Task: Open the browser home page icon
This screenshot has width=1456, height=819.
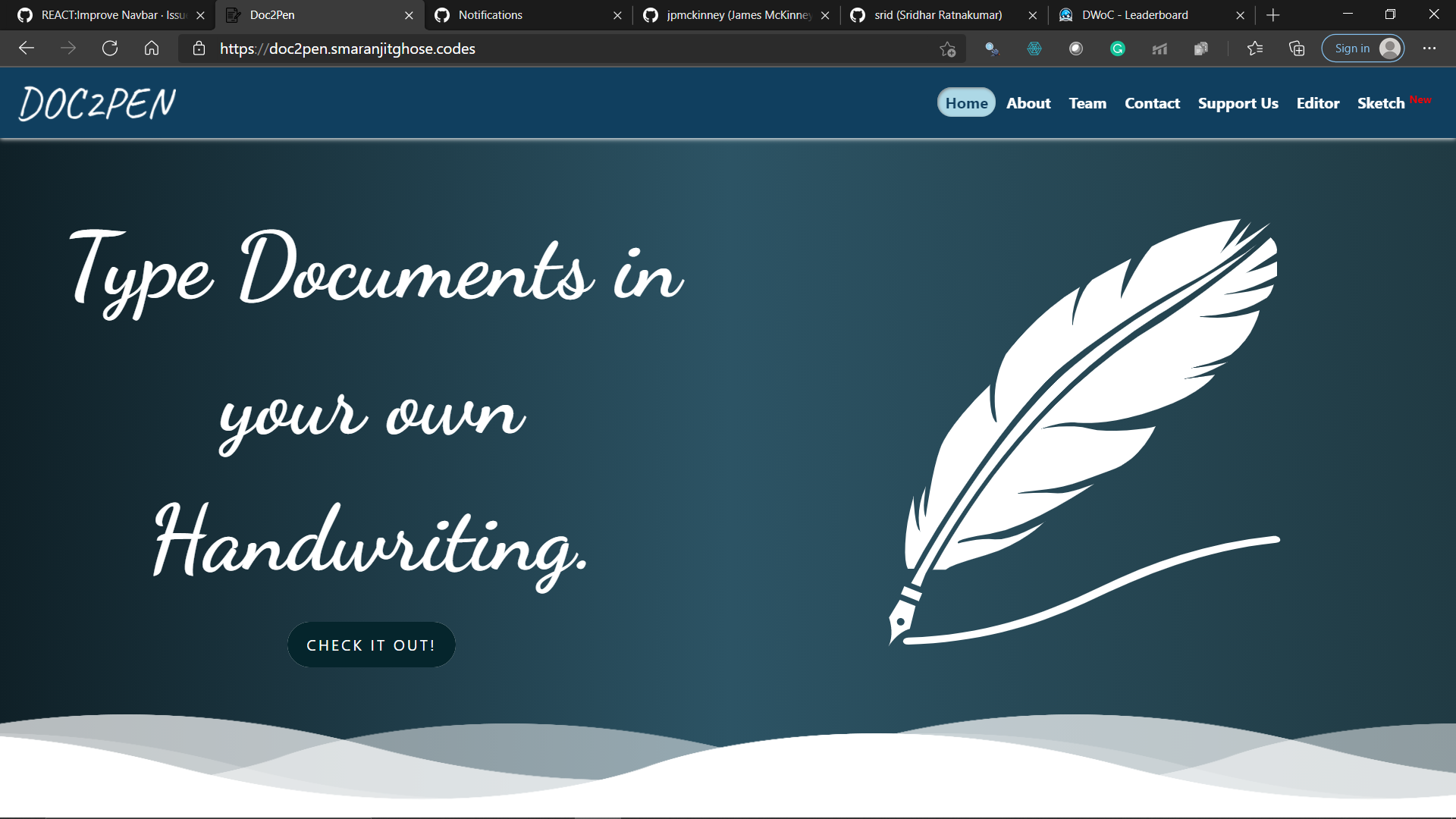Action: pyautogui.click(x=151, y=48)
